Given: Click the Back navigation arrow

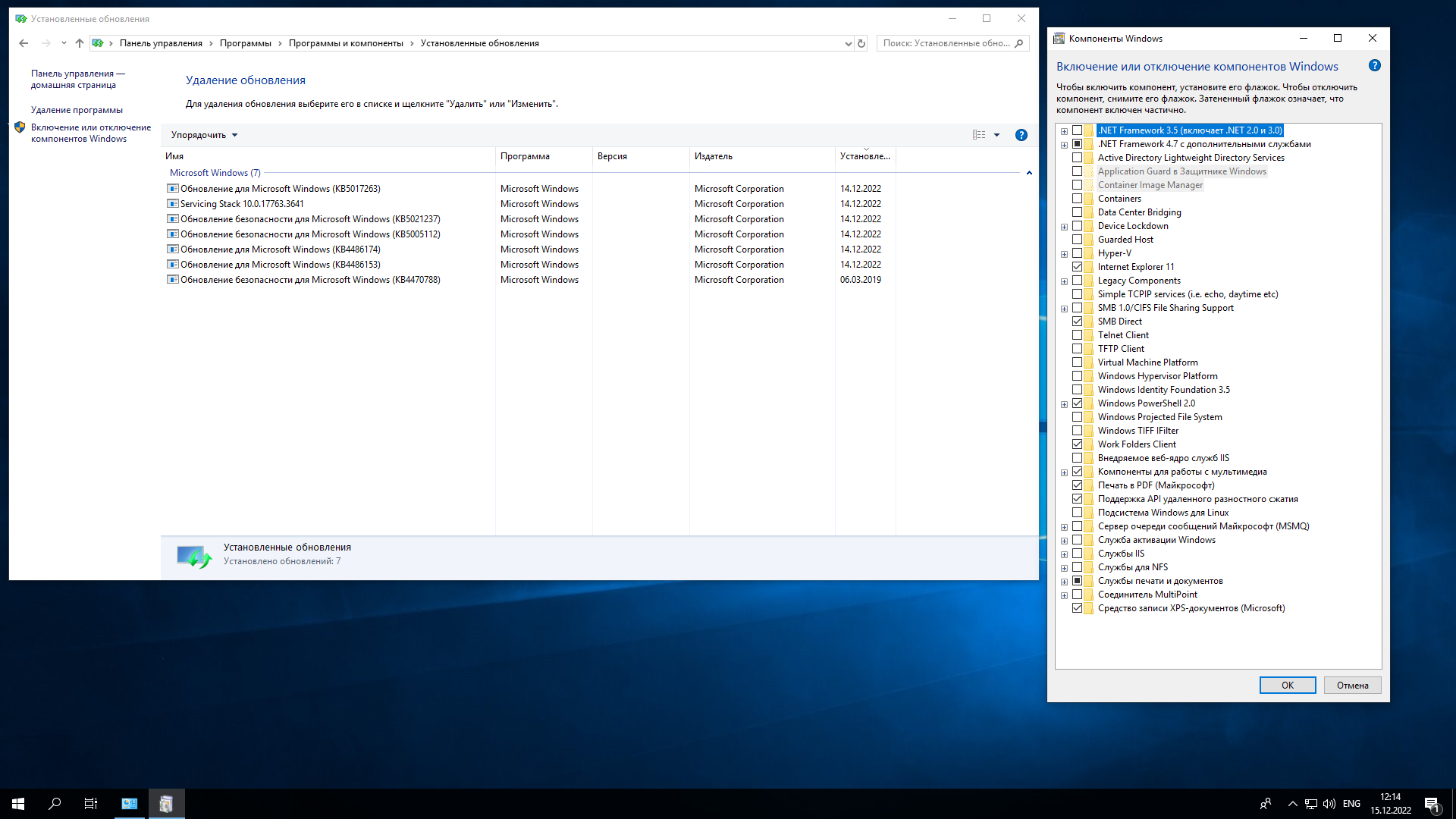Looking at the screenshot, I should coord(24,43).
